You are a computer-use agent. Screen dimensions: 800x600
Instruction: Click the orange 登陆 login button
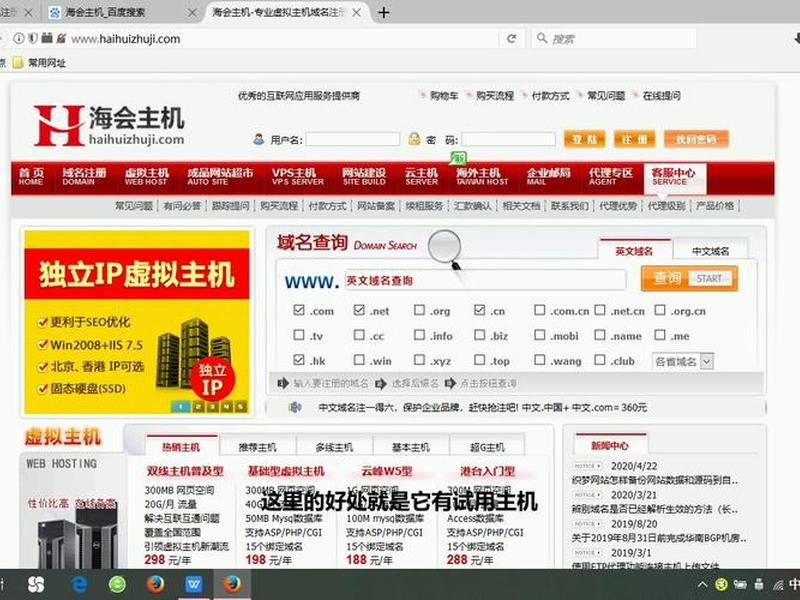585,139
